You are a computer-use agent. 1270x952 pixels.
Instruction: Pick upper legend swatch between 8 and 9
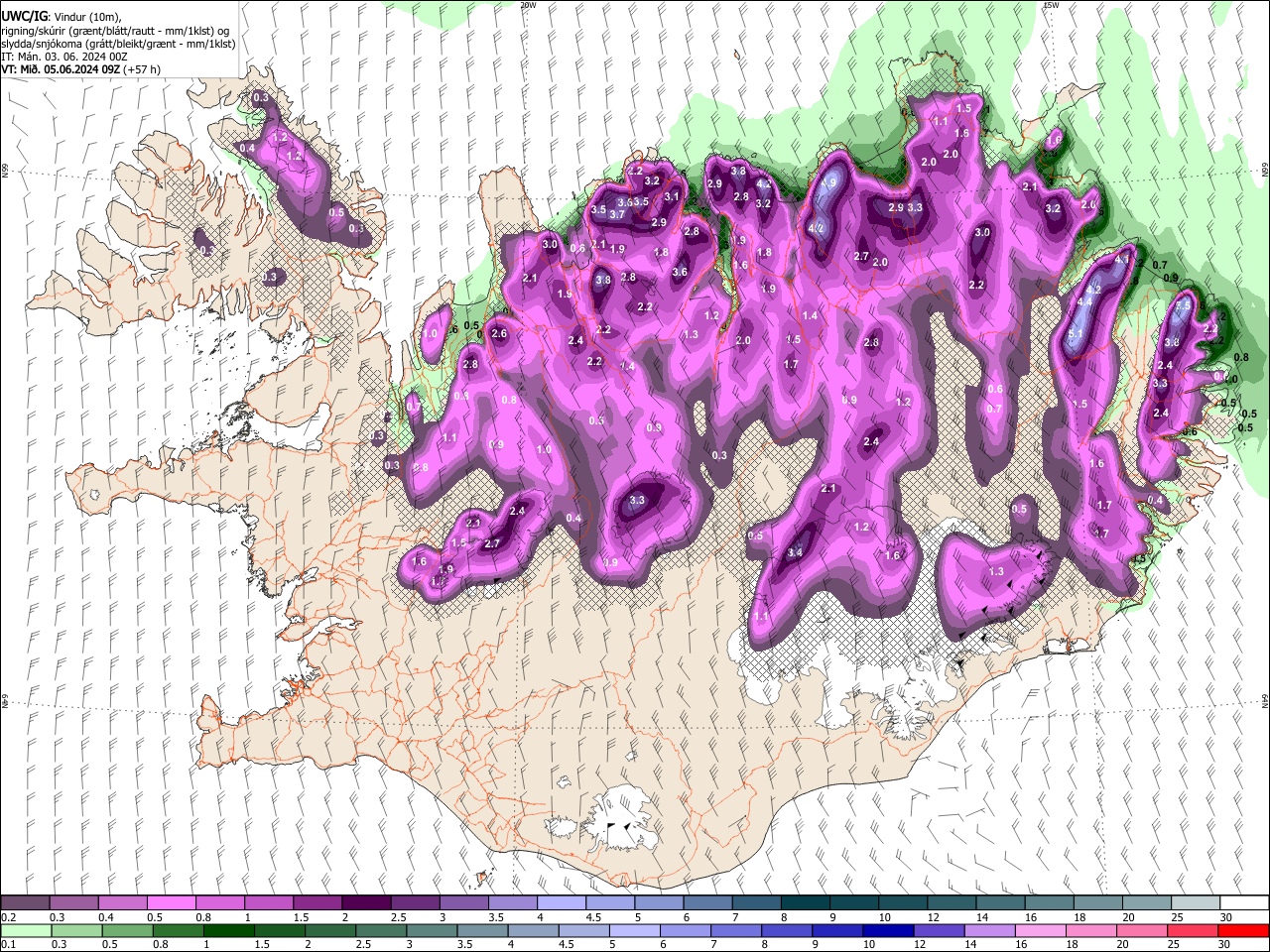(805, 903)
